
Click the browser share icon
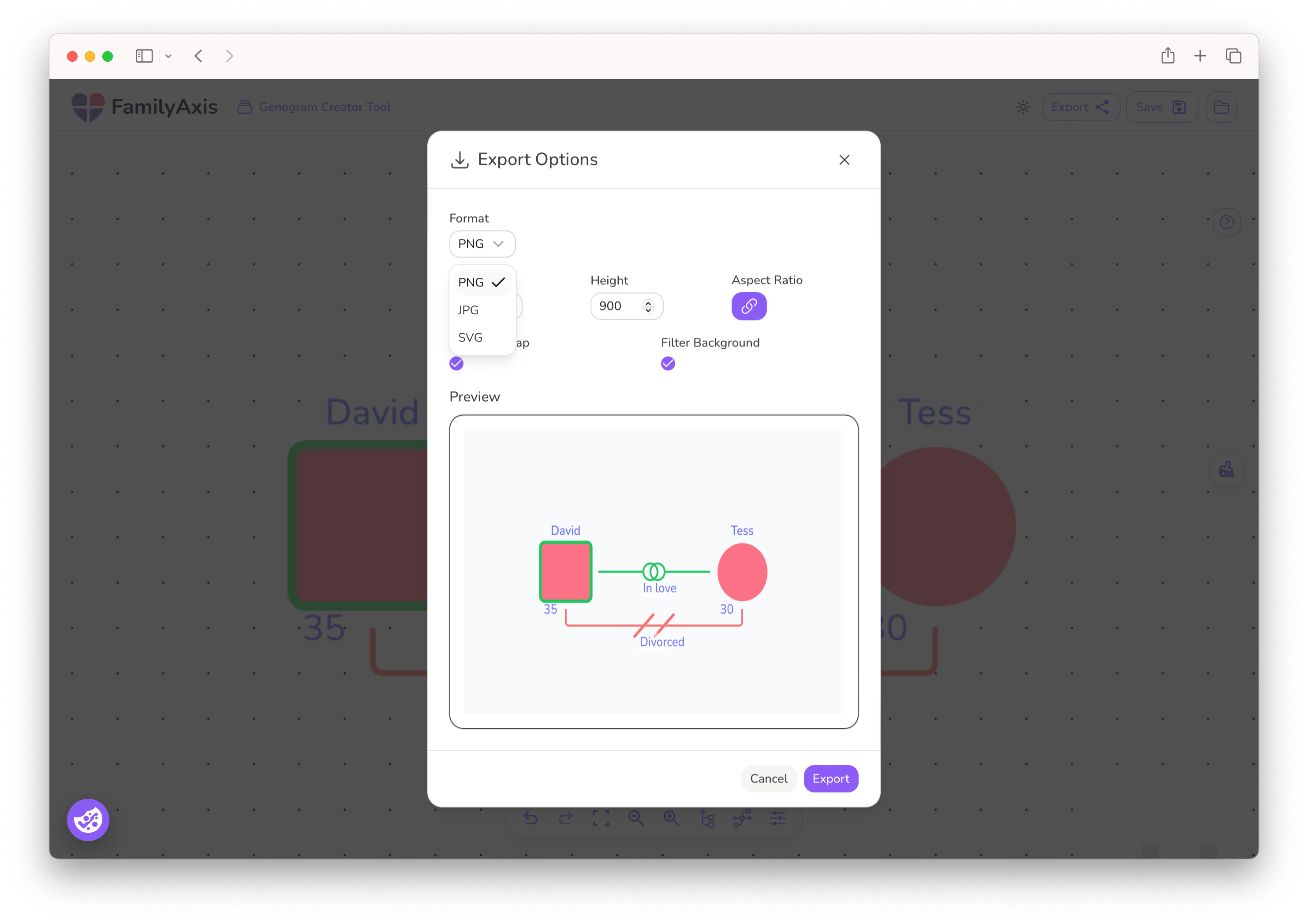(1167, 56)
